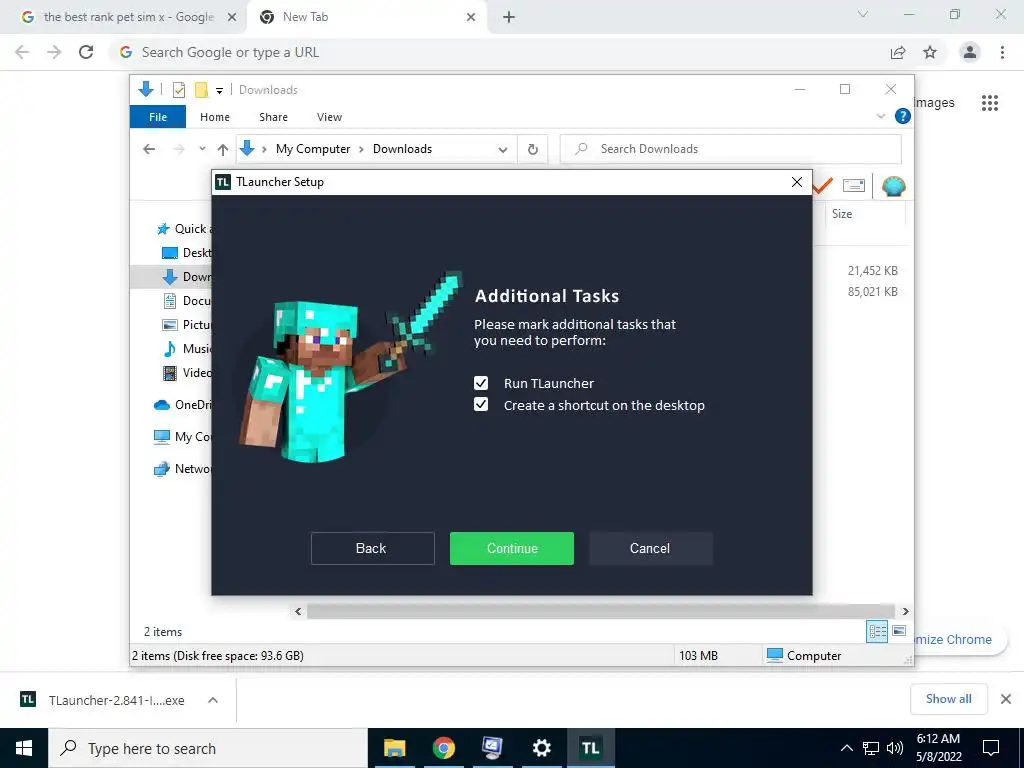Image resolution: width=1024 pixels, height=768 pixels.
Task: Bookmark this tab with the star
Action: 930,52
